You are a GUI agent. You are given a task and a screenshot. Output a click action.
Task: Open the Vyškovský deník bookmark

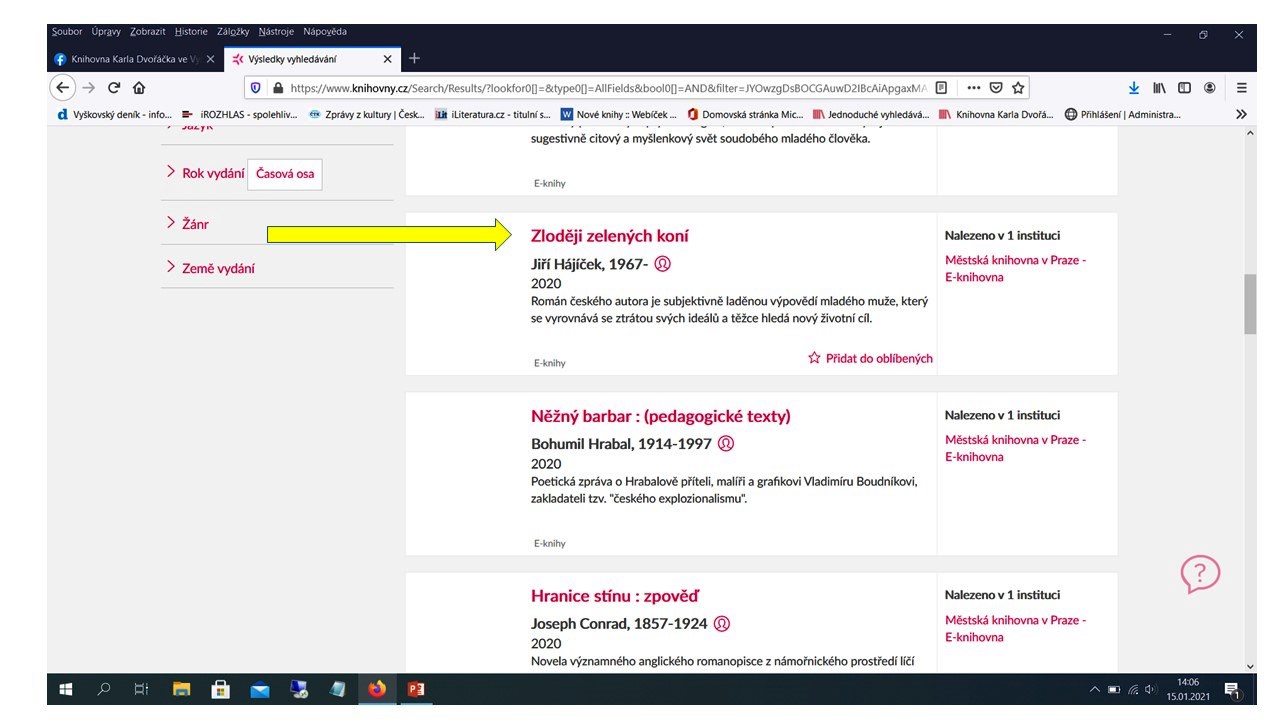coord(115,114)
